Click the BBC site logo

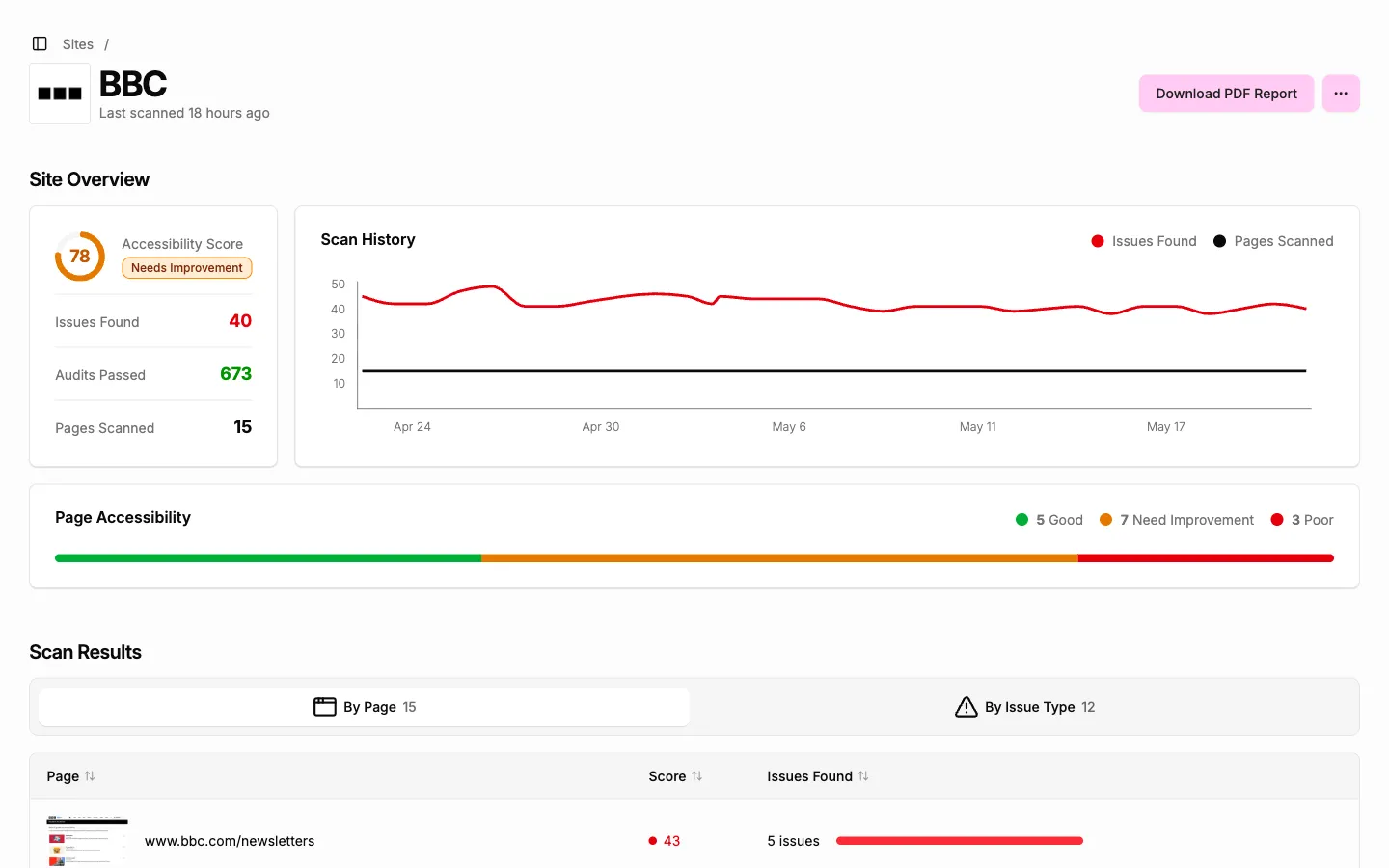point(60,94)
